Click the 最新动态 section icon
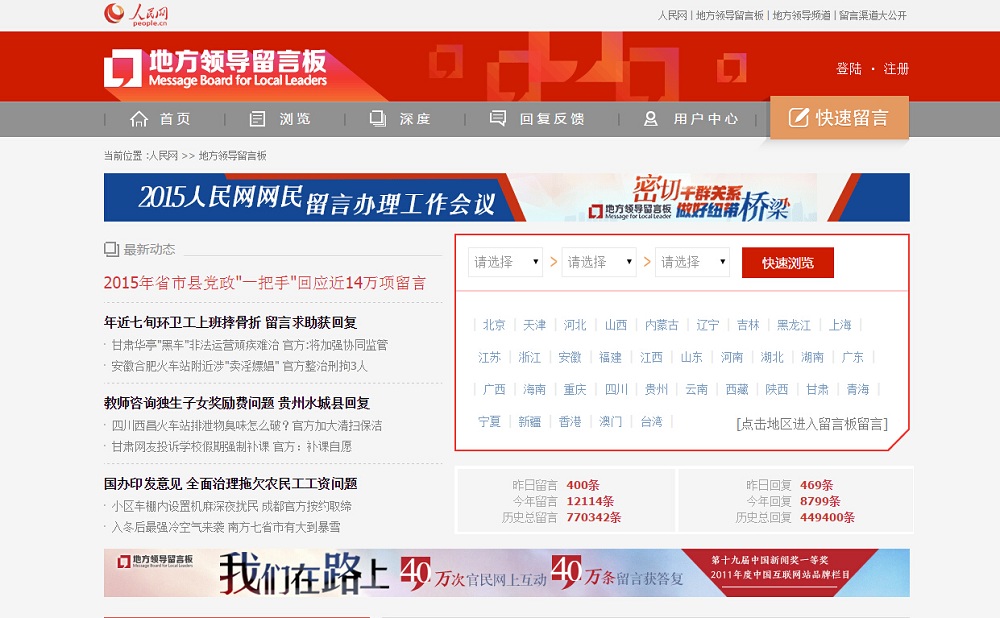The height and width of the screenshot is (618, 1000). click(x=112, y=249)
